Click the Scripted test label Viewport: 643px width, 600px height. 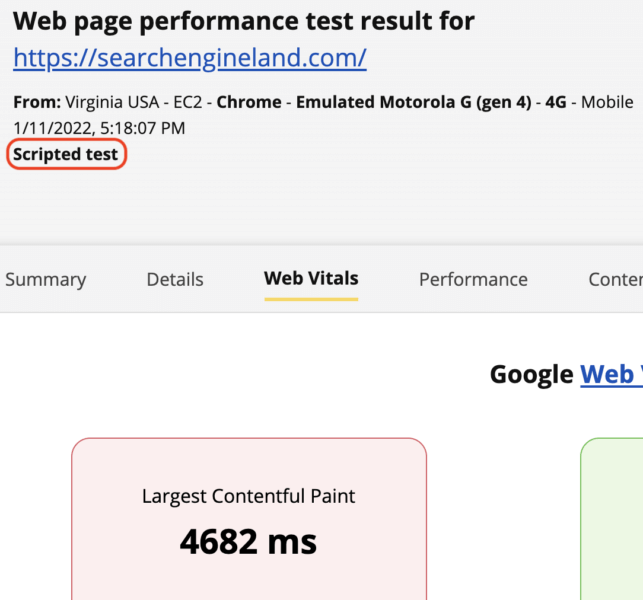tap(66, 154)
